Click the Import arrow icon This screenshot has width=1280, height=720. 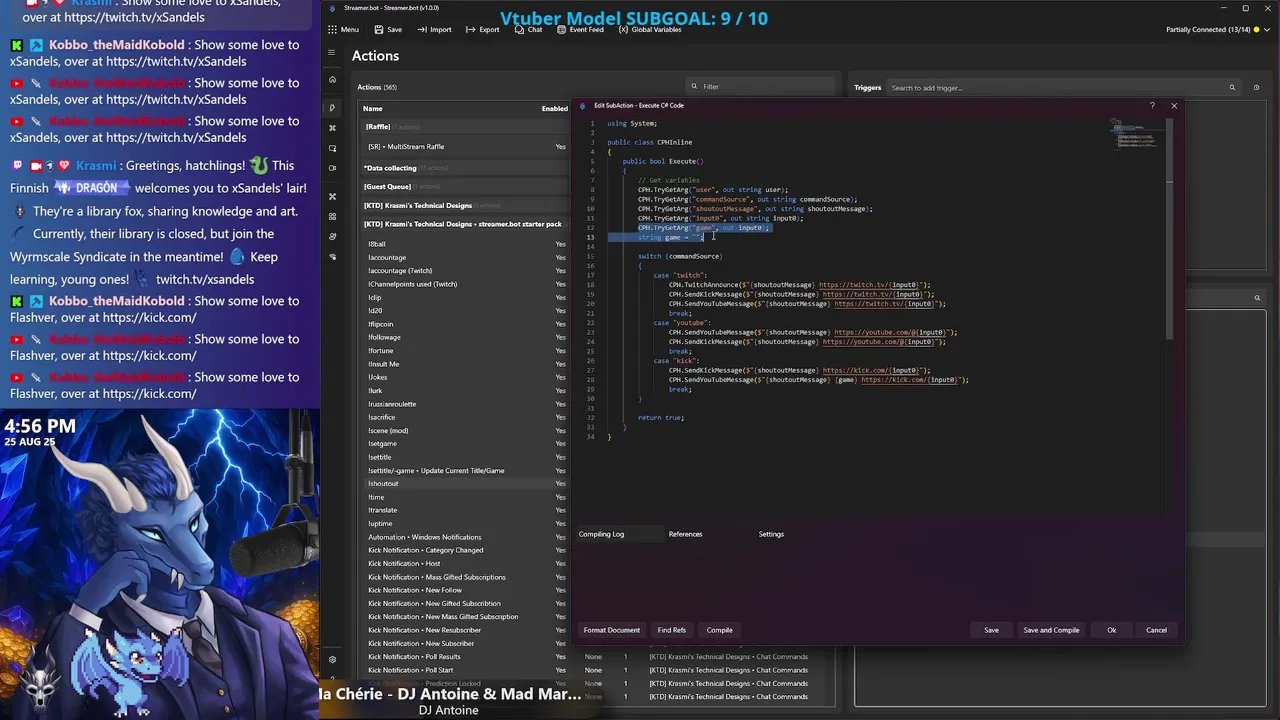click(x=423, y=30)
